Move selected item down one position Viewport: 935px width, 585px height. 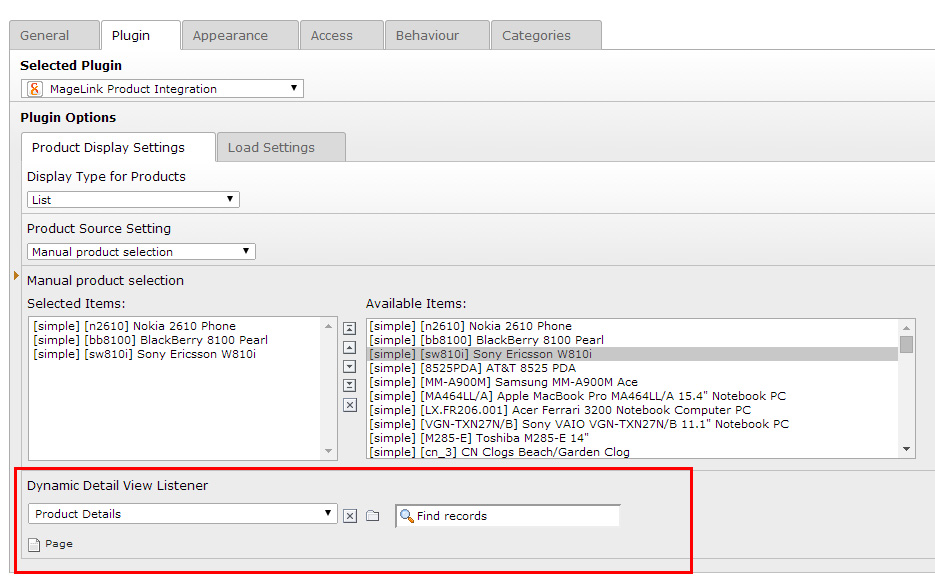(x=349, y=366)
